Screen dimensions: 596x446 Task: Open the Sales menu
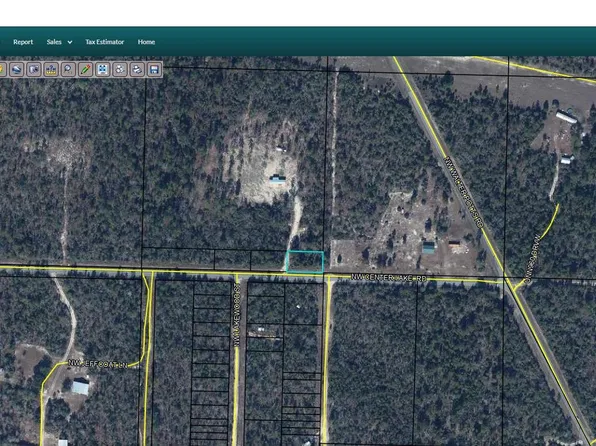coord(54,42)
